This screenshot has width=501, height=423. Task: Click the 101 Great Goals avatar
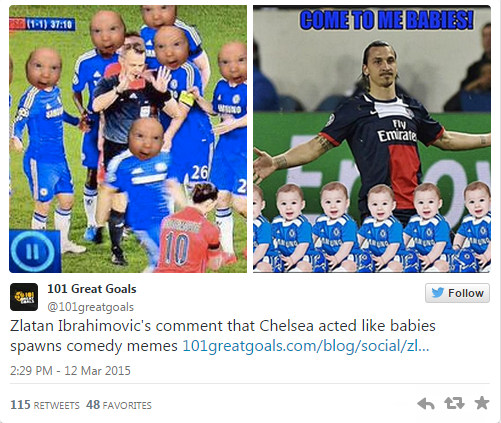[x=24, y=297]
